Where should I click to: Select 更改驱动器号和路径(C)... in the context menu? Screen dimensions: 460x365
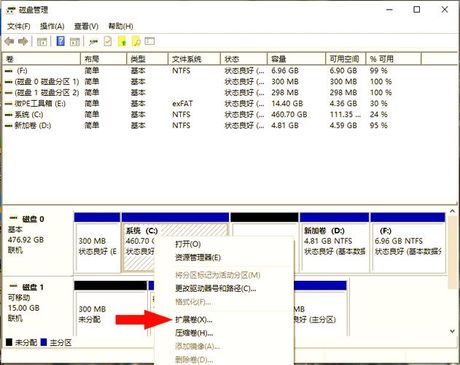click(216, 288)
